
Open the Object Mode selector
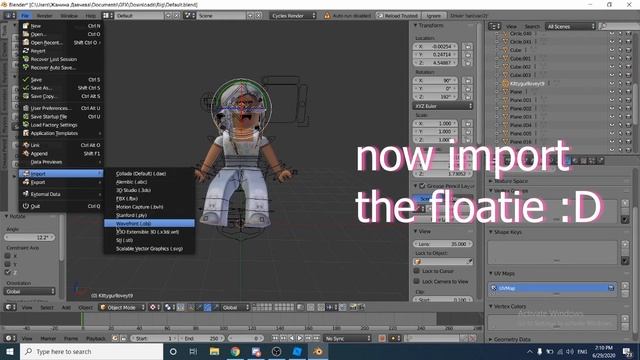pyautogui.click(x=123, y=307)
